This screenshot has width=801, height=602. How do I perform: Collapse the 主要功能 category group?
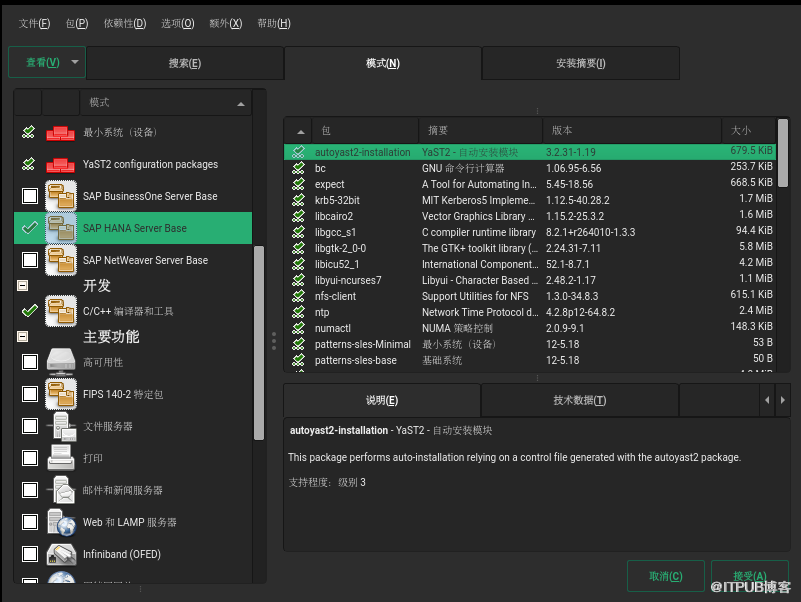[x=22, y=337]
